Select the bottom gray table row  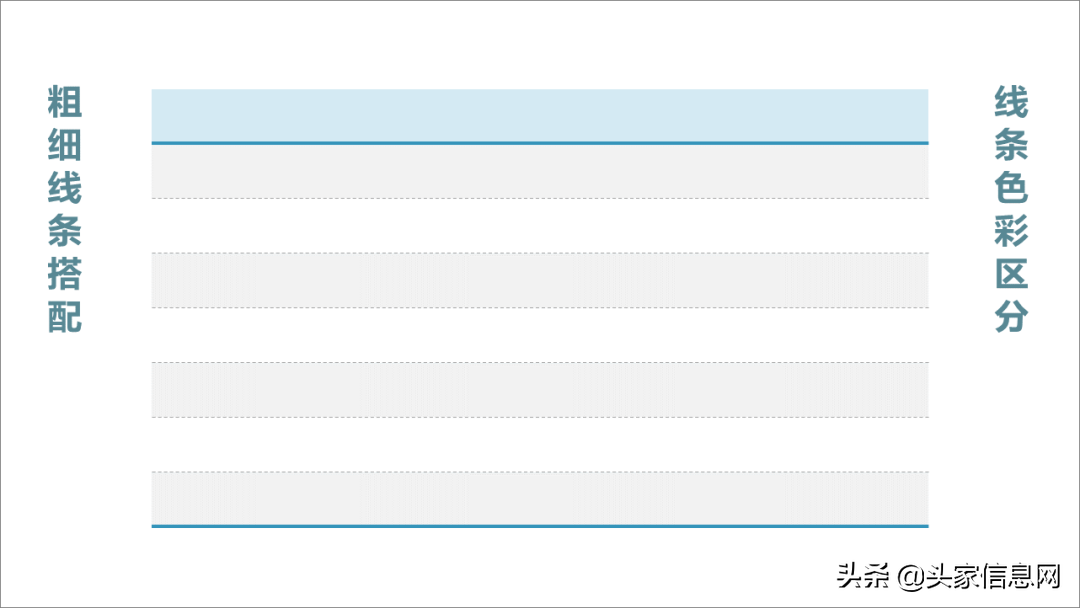tap(540, 498)
